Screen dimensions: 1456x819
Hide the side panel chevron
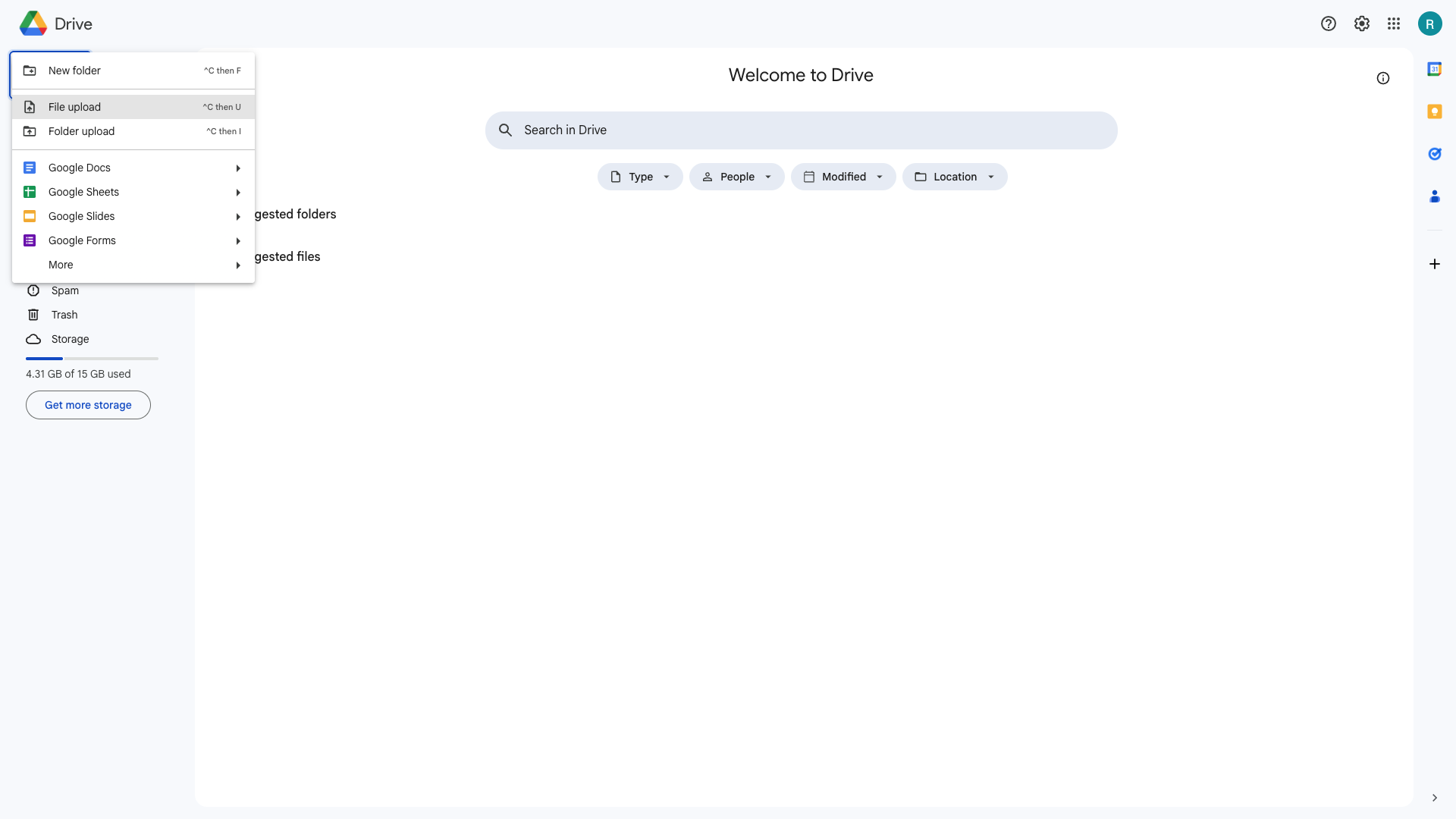coord(1434,798)
